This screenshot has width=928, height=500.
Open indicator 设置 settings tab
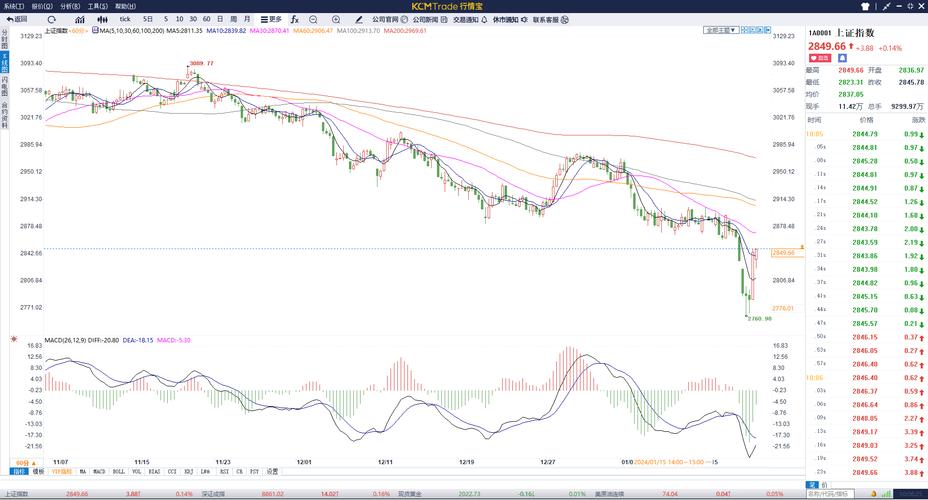[272, 472]
